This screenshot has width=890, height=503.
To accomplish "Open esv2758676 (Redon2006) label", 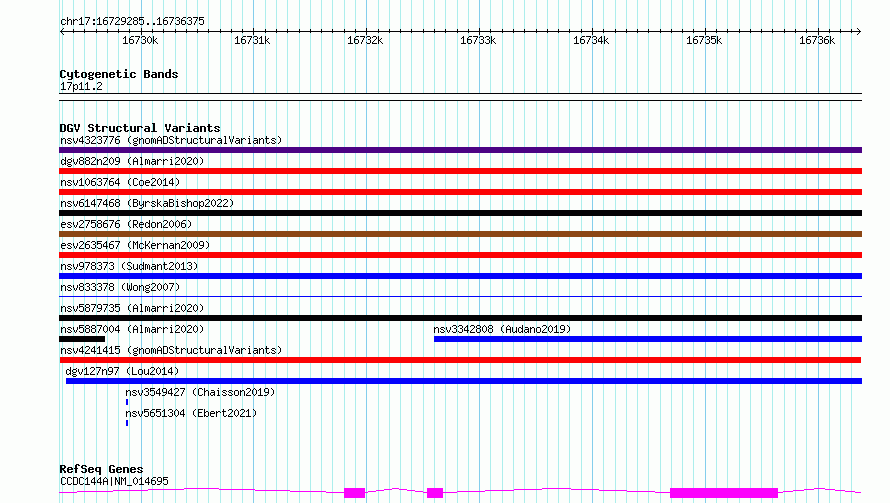I will click(126, 224).
